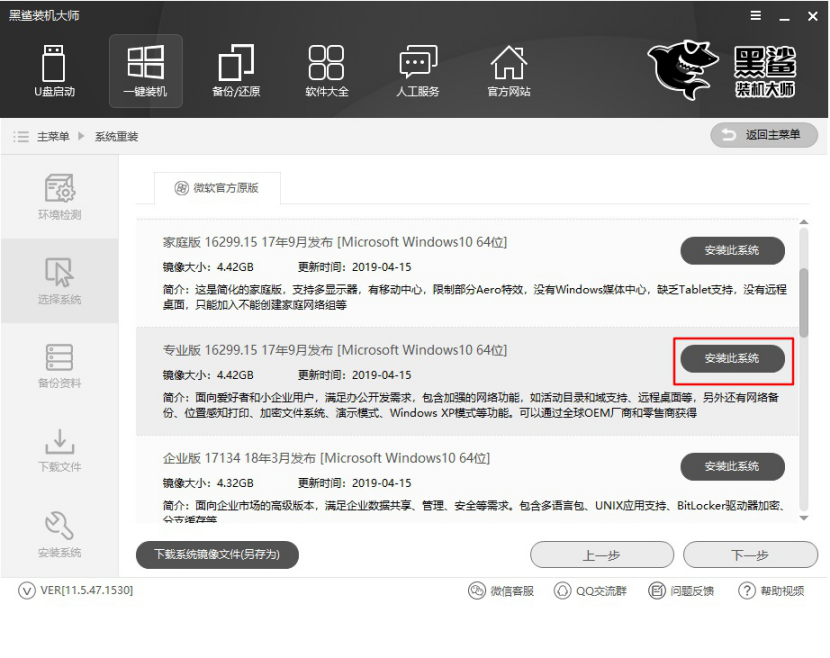The image size is (830, 658).
Task: Open the 软件大全 software collection
Action: 325,70
